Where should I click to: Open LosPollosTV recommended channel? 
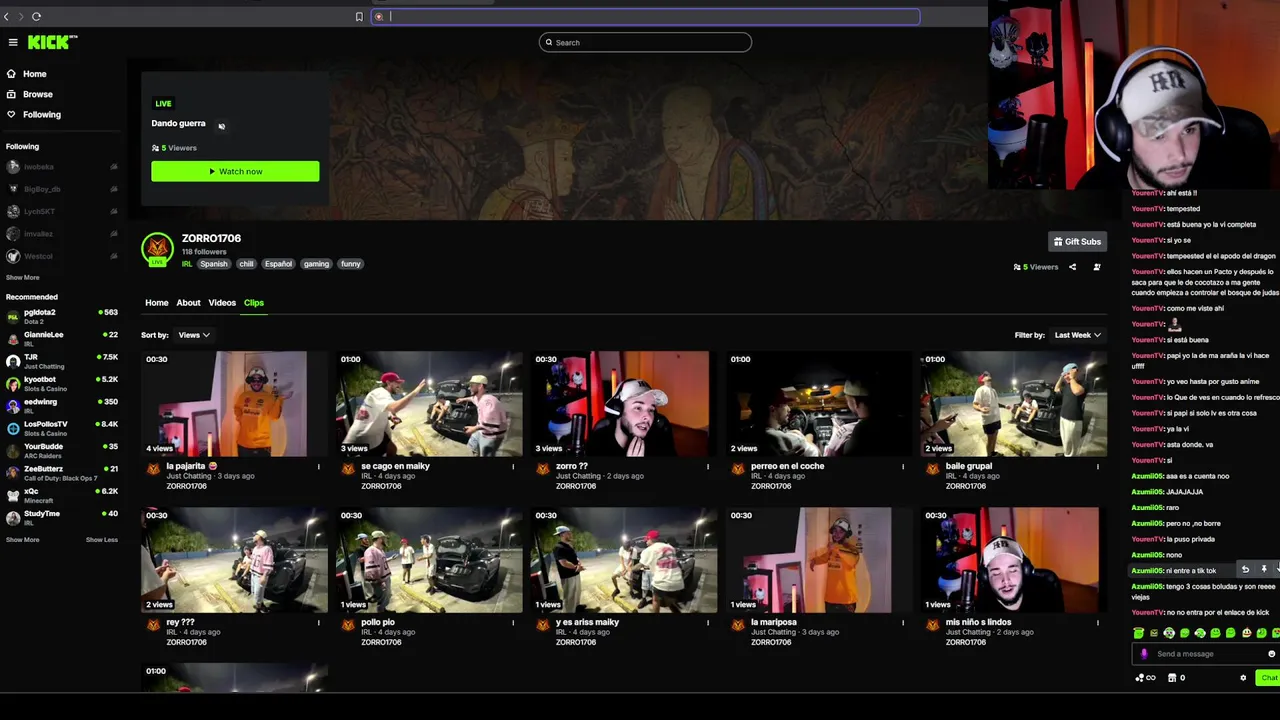pos(62,427)
